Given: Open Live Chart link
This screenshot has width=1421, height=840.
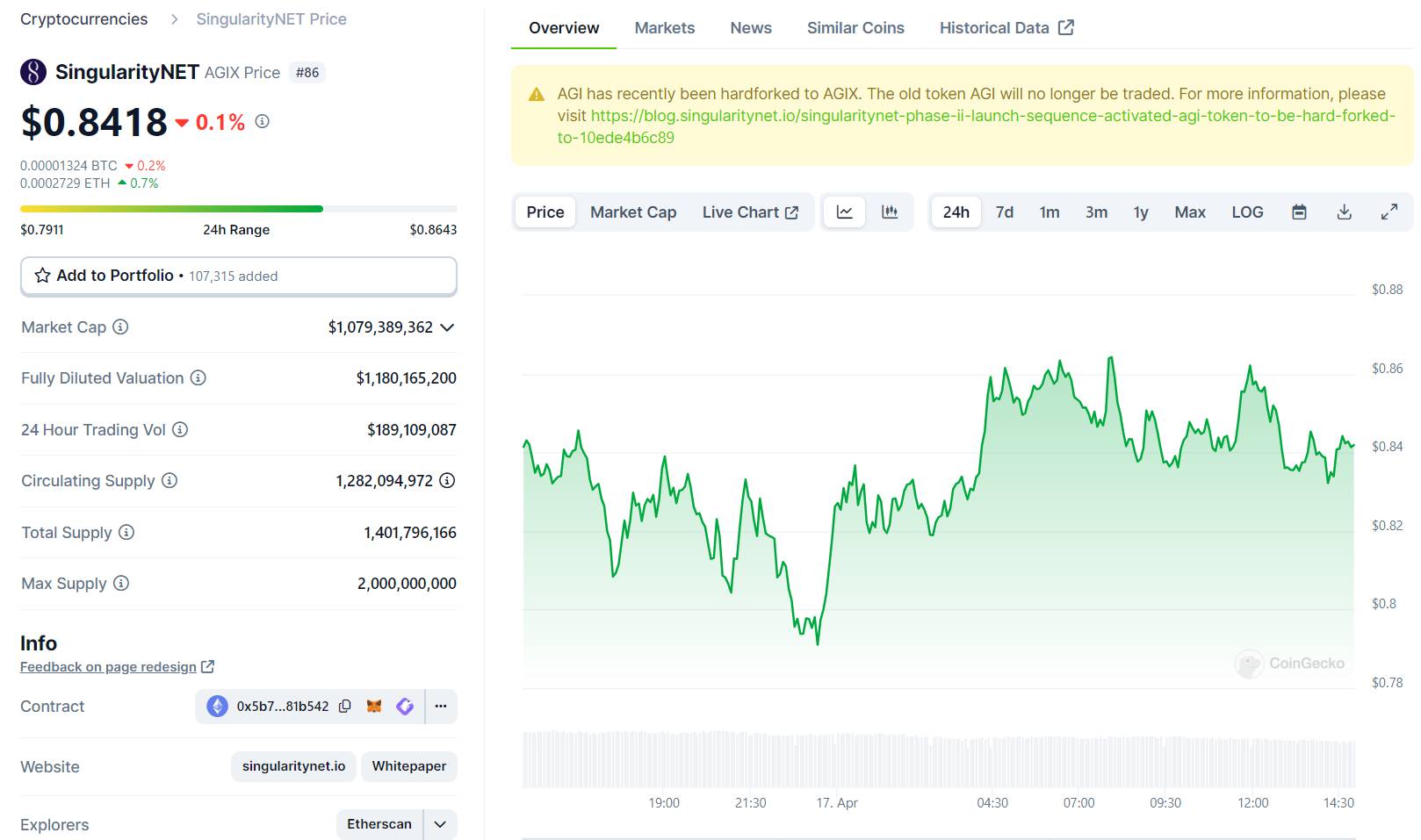Looking at the screenshot, I should click(x=750, y=212).
